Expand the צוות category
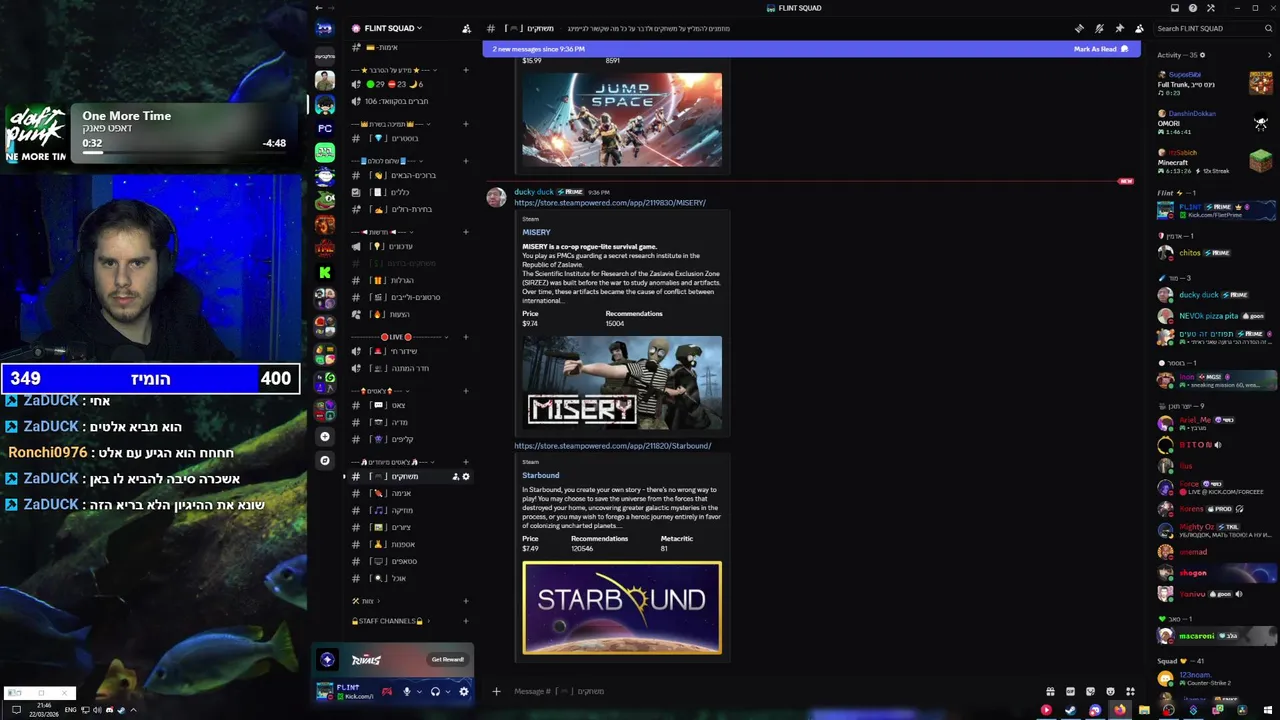Viewport: 1280px width, 720px height. pyautogui.click(x=364, y=601)
